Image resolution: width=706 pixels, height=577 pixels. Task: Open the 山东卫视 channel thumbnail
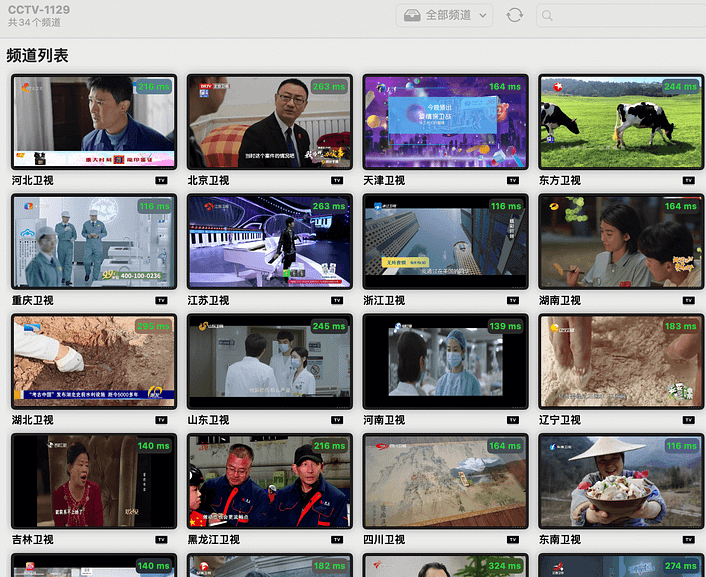coord(270,362)
